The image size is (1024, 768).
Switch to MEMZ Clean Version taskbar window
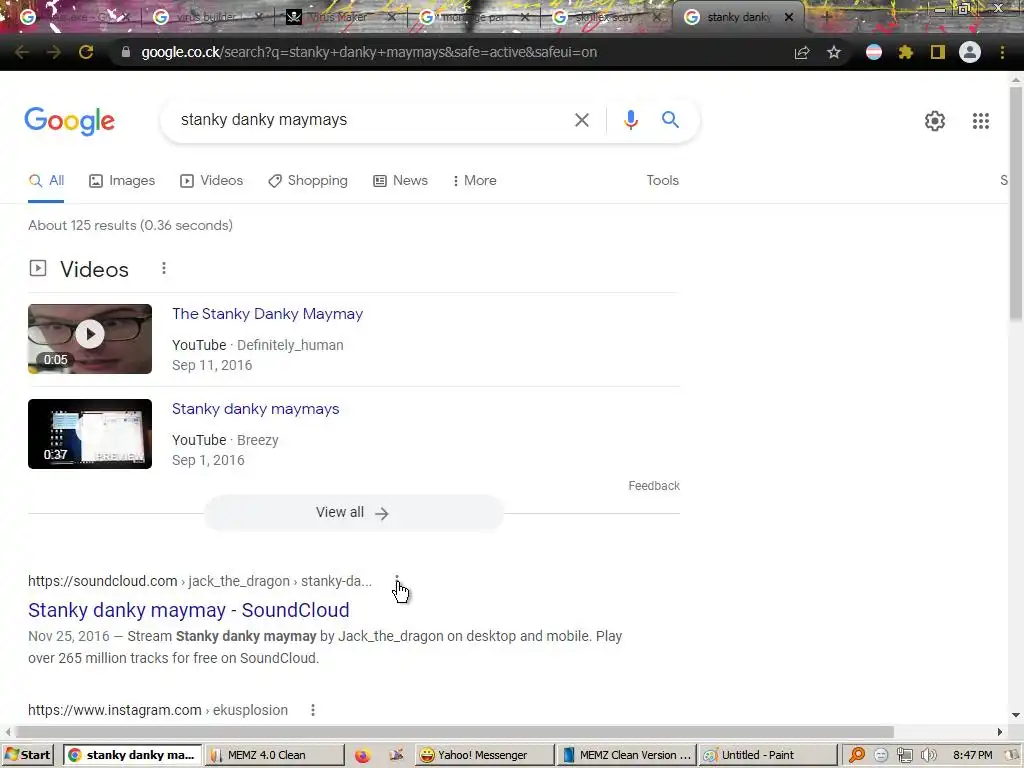pyautogui.click(x=626, y=755)
